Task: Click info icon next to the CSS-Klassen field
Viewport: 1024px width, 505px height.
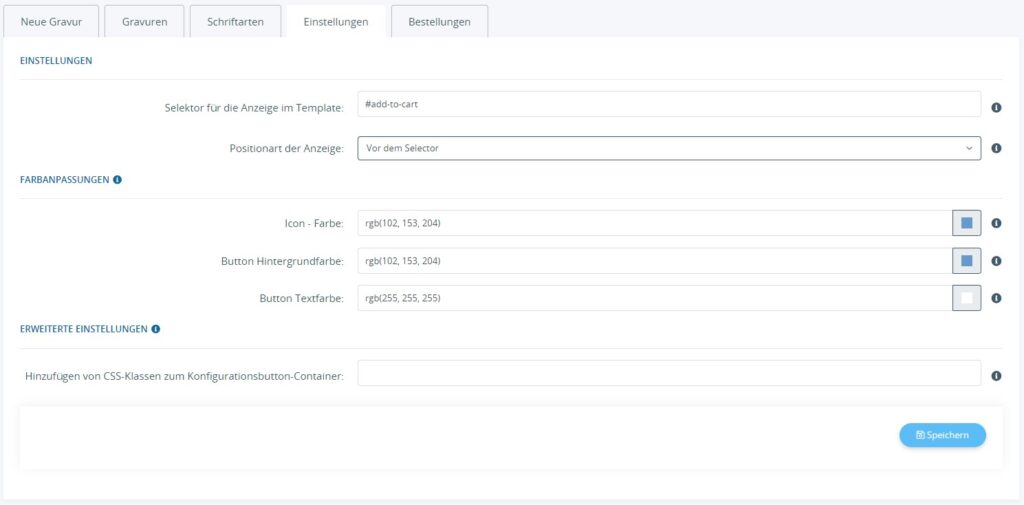Action: click(996, 376)
